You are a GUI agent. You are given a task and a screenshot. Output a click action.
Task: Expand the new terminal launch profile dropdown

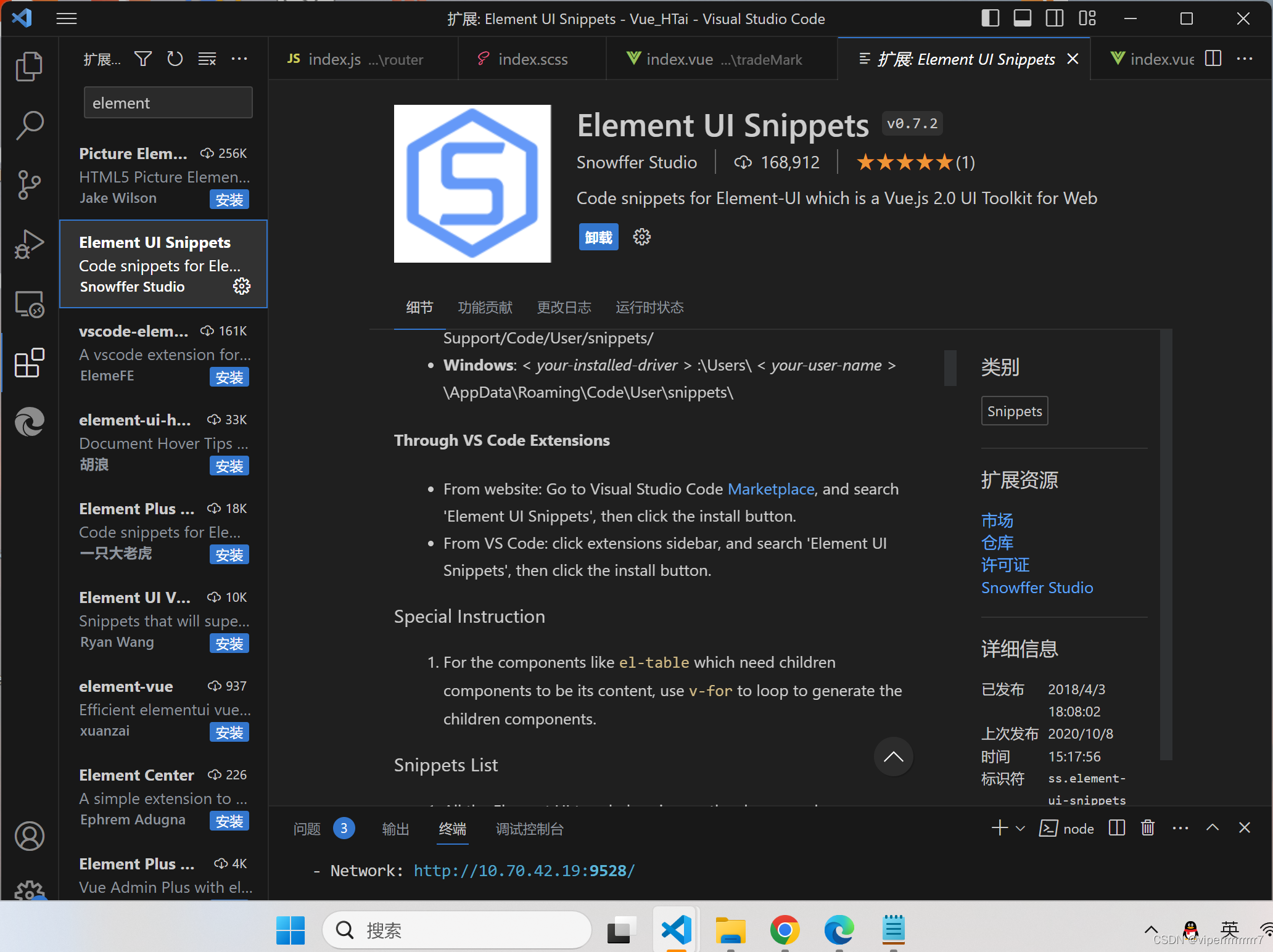[1020, 828]
